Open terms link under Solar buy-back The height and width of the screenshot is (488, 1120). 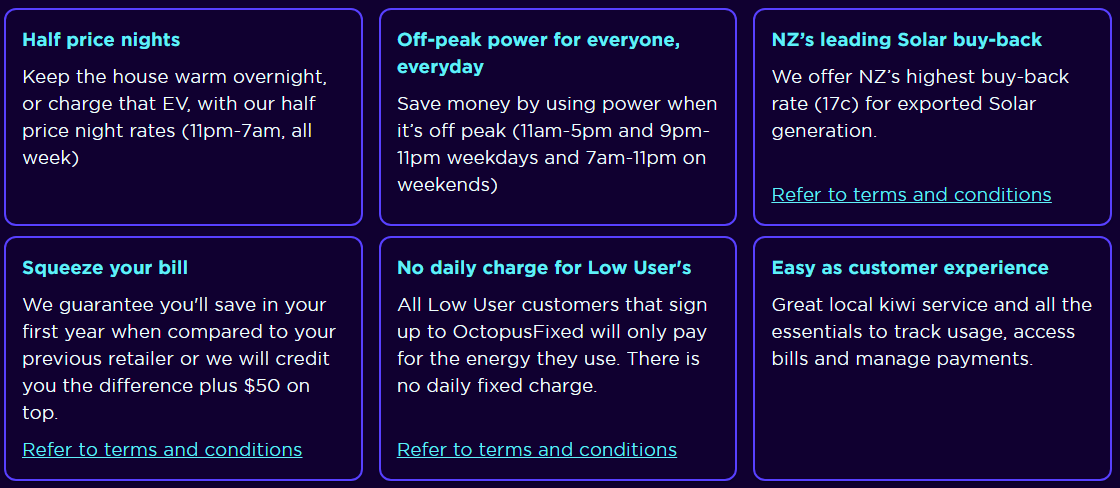(x=911, y=194)
